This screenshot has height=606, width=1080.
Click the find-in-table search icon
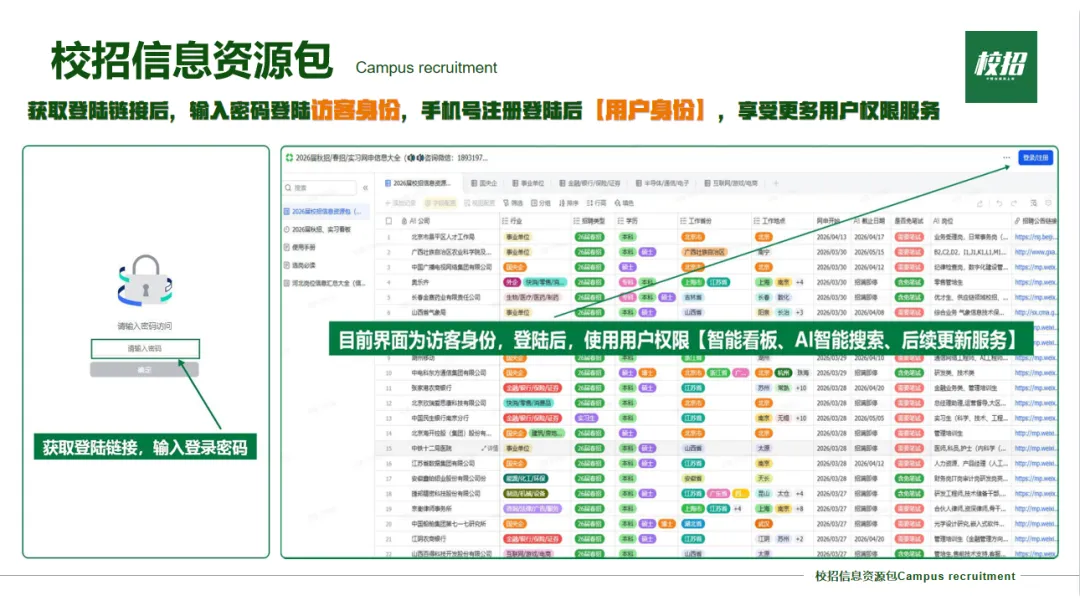click(1033, 203)
